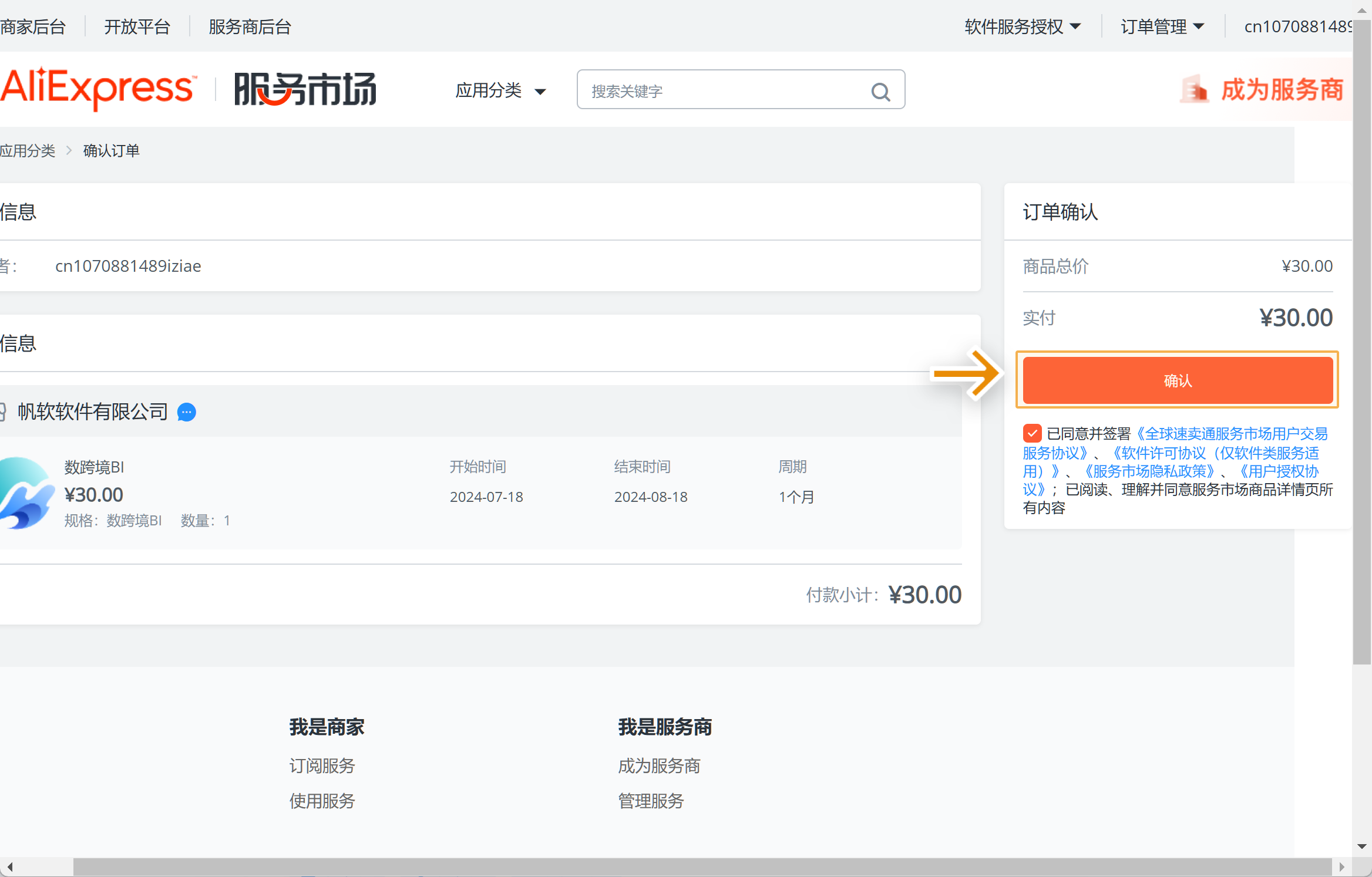Open the 订单管理 dropdown menu

1162,26
